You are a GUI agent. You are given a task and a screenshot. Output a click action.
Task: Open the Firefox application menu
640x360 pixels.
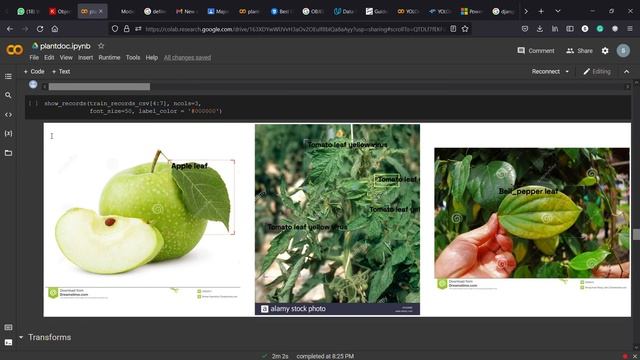coord(630,29)
